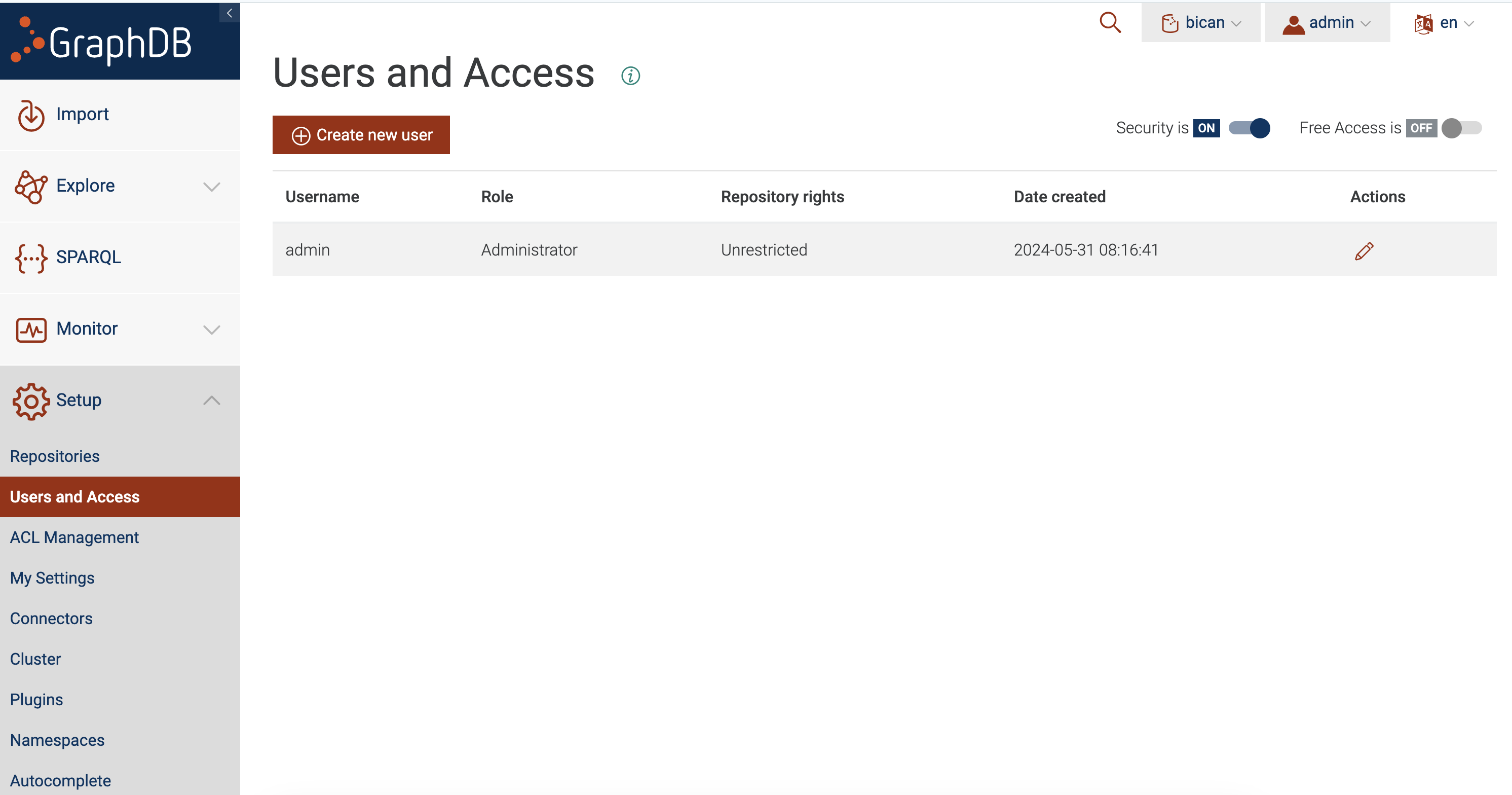Screen dimensions: 1512x795
Task: Click the Username column header
Action: [322, 197]
